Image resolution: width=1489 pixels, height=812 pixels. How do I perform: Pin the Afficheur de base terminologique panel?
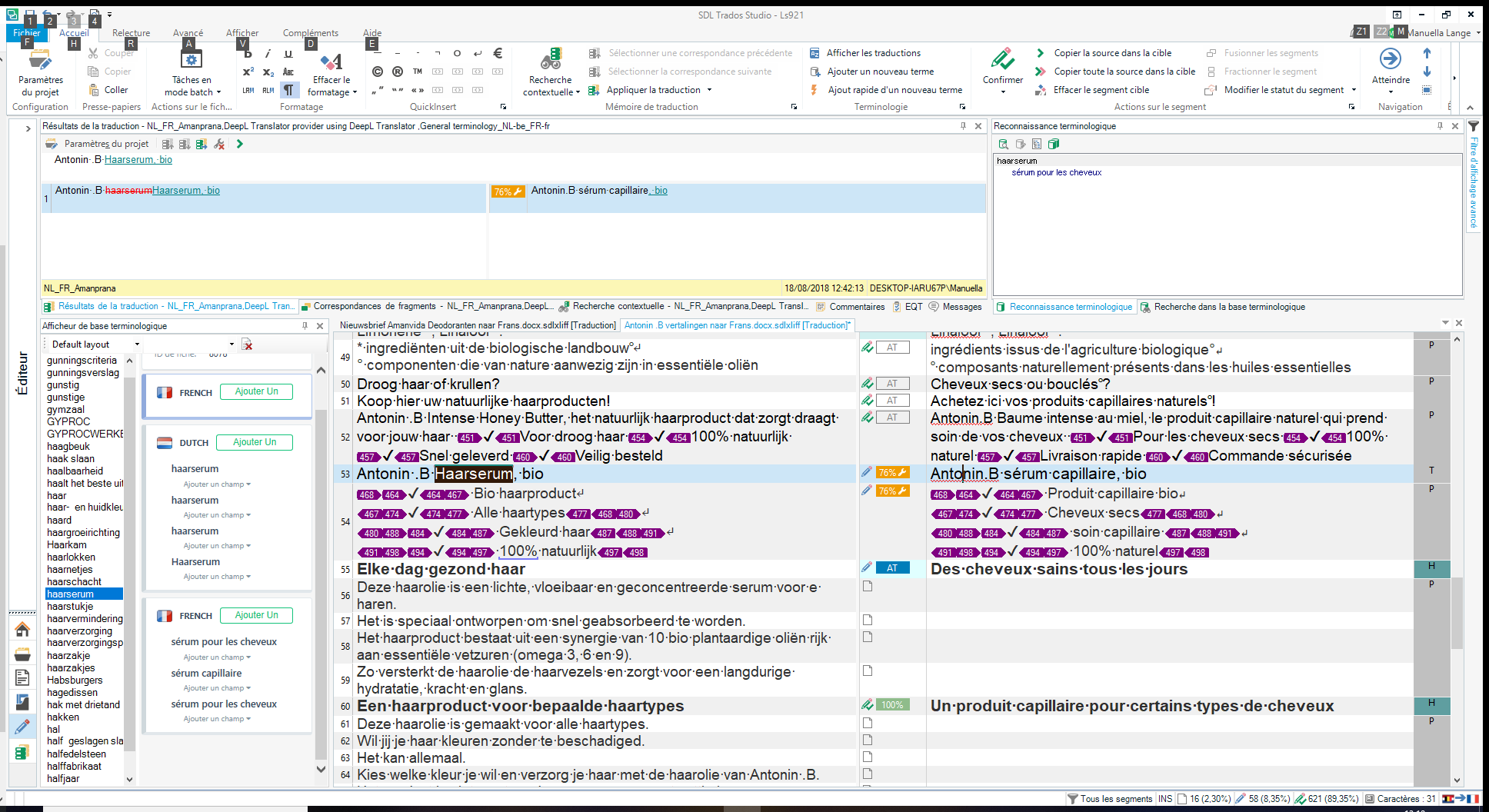[x=305, y=326]
